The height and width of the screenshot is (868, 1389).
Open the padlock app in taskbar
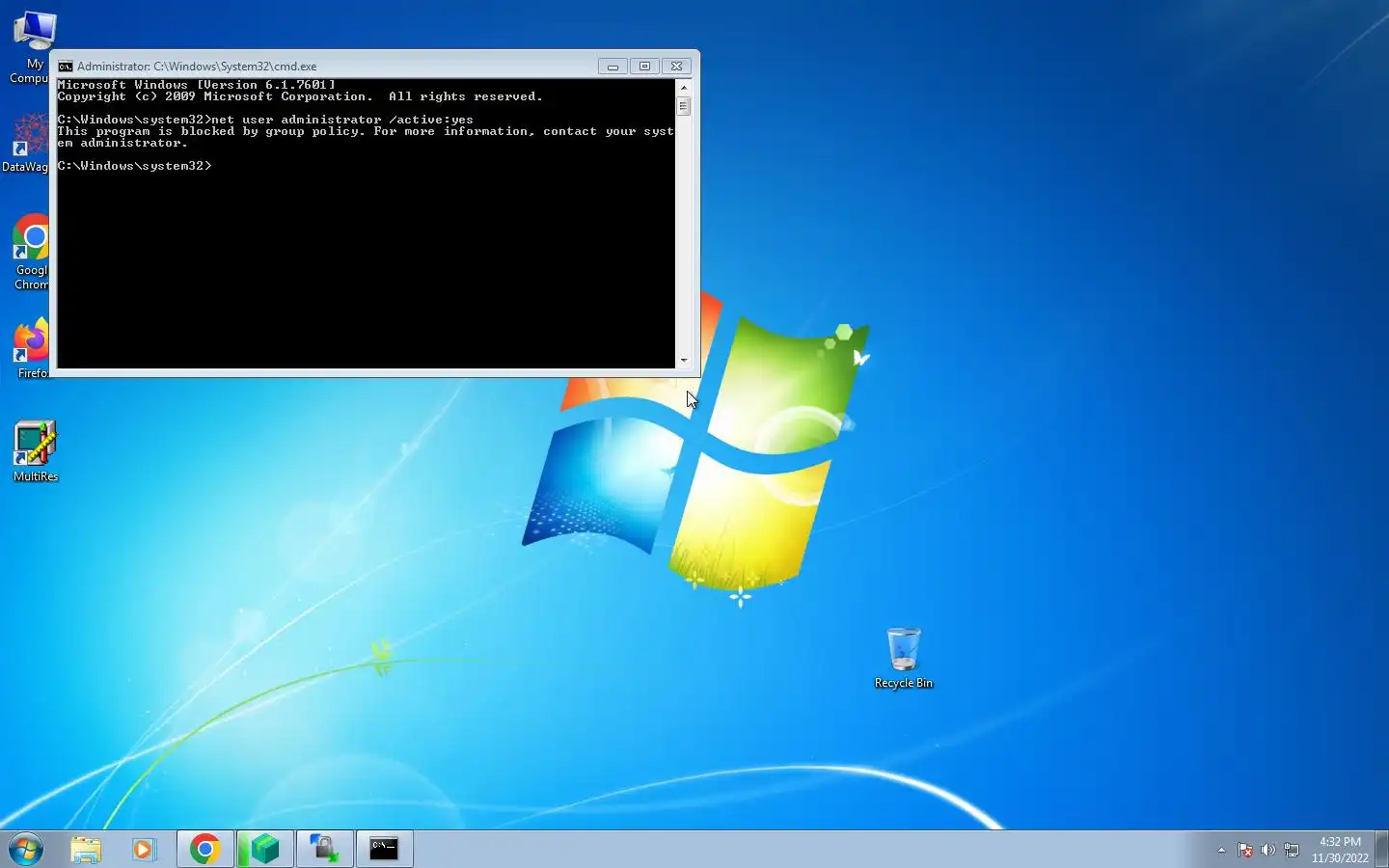coord(324,849)
